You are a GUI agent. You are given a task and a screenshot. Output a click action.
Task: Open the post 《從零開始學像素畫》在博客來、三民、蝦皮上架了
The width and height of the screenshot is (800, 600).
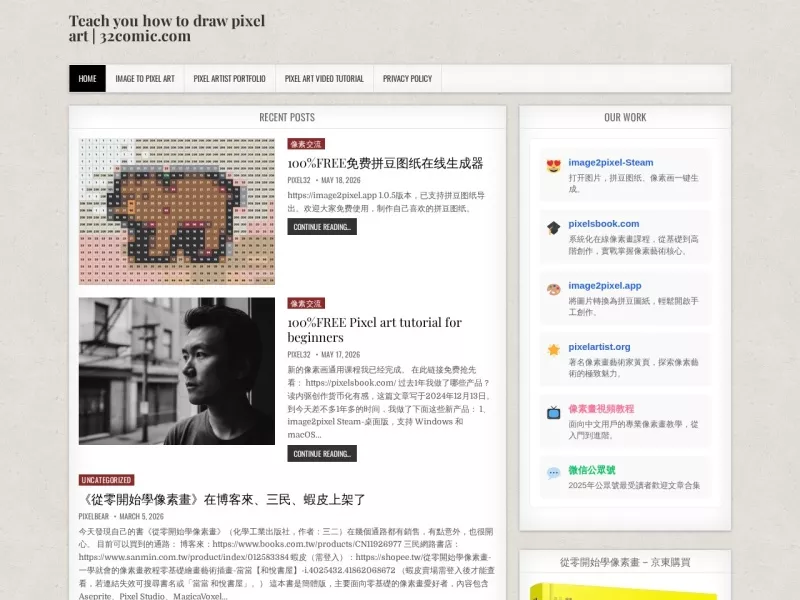222,499
